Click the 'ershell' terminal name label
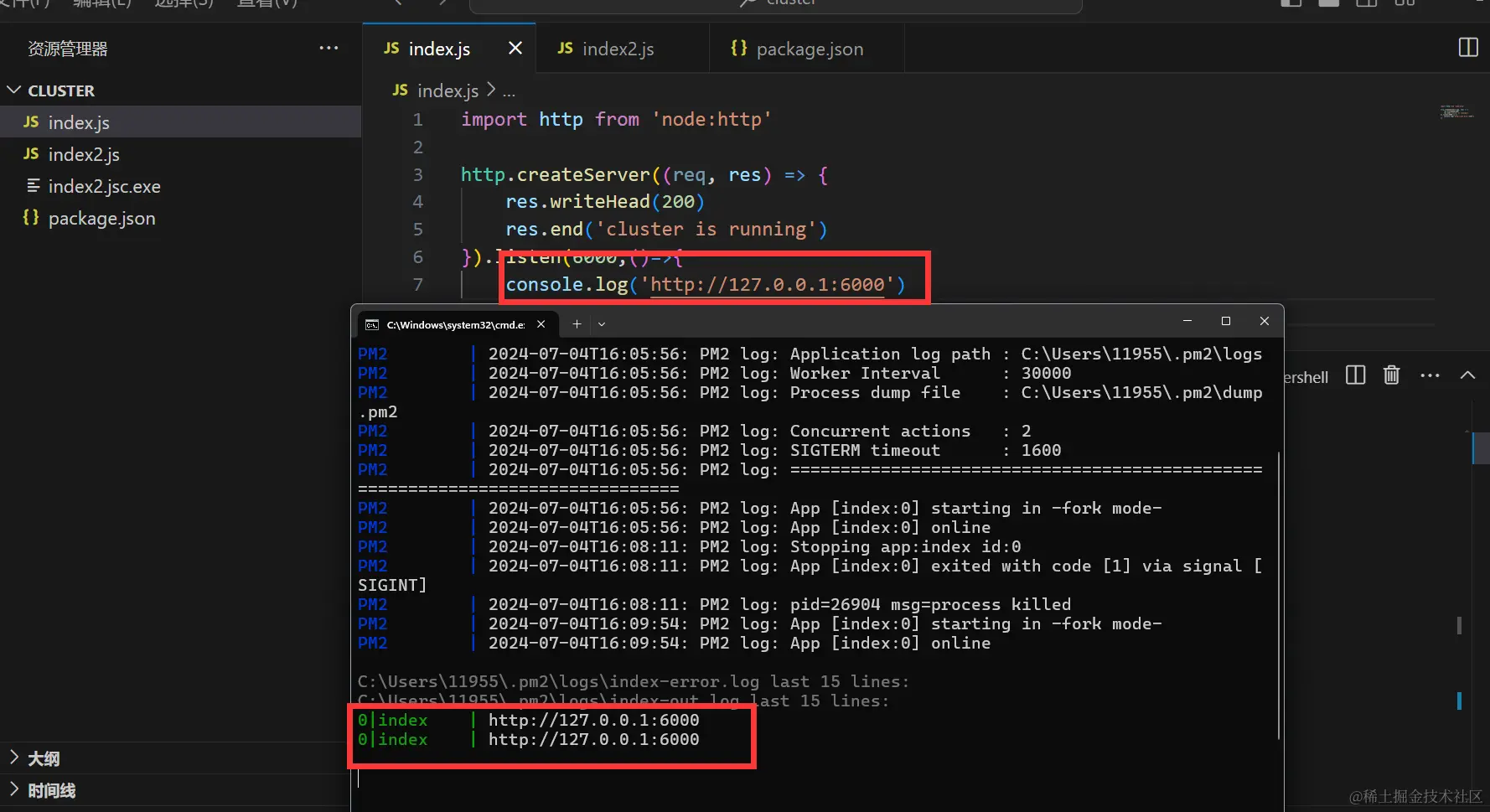The width and height of the screenshot is (1490, 812). coord(1306,377)
